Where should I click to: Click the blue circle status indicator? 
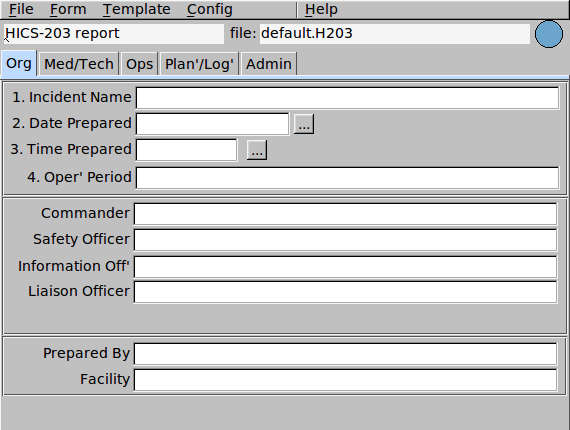click(x=549, y=34)
